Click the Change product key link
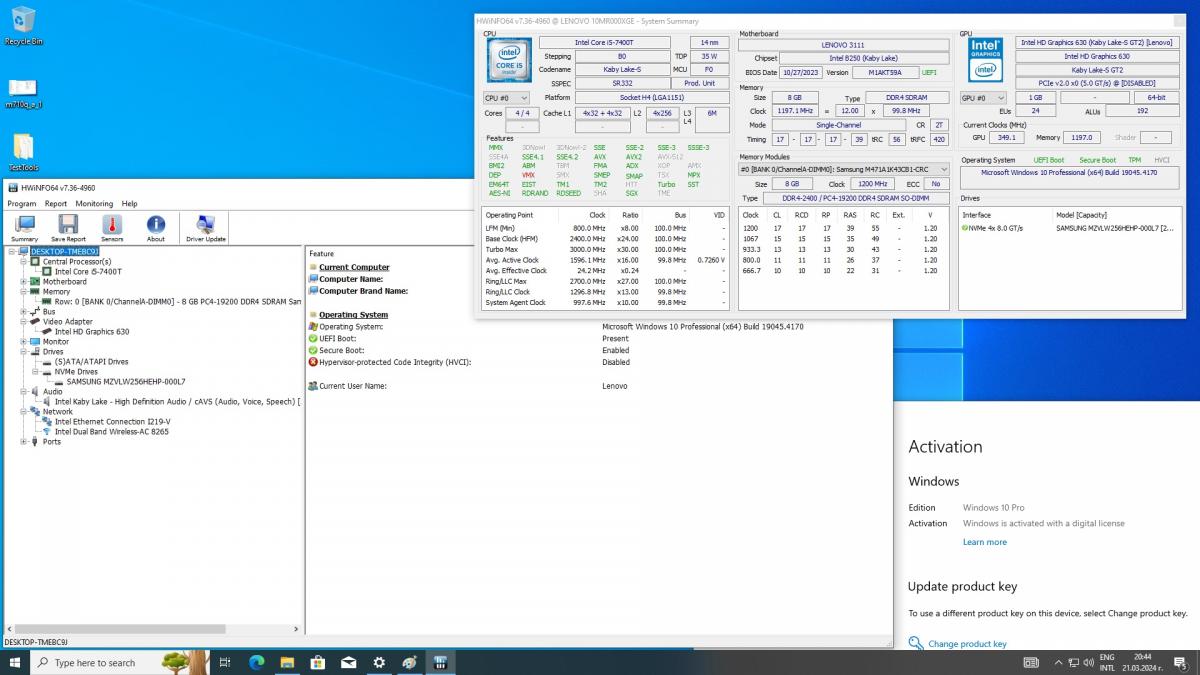The height and width of the screenshot is (675, 1200). point(967,644)
